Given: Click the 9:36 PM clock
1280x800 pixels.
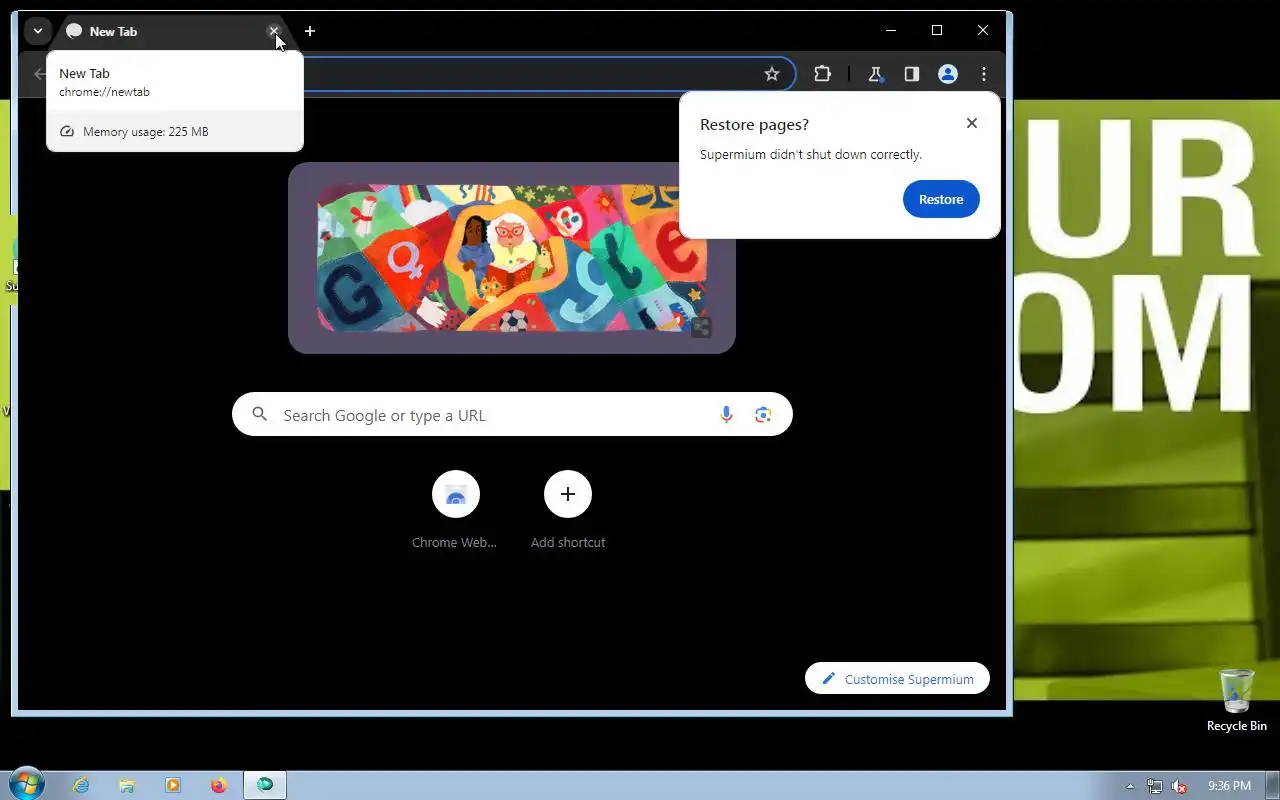Looking at the screenshot, I should pos(1229,786).
